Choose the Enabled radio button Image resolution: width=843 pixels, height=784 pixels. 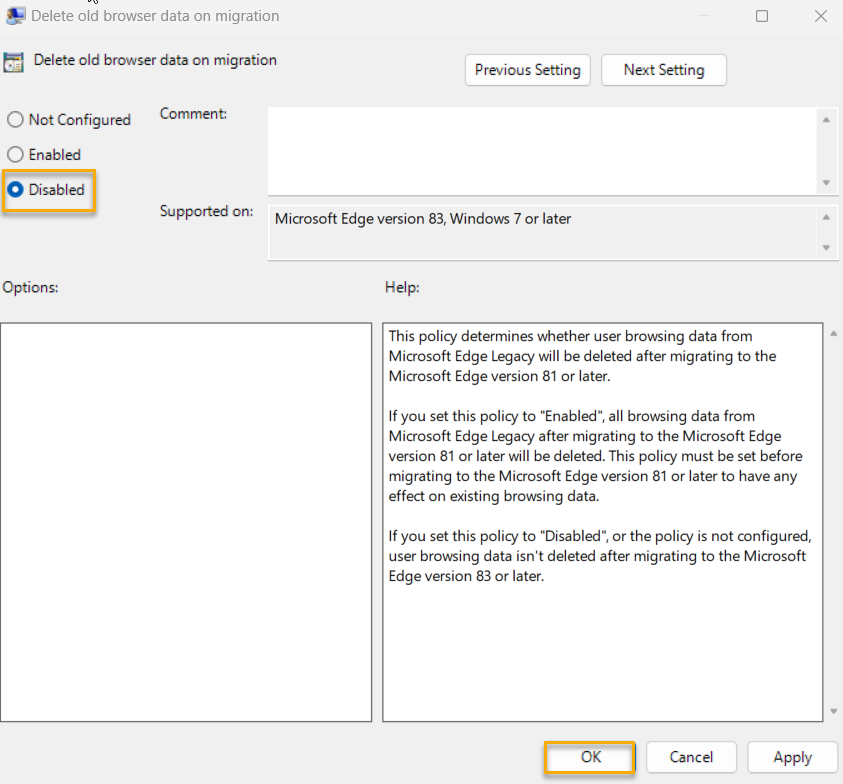tap(15, 155)
